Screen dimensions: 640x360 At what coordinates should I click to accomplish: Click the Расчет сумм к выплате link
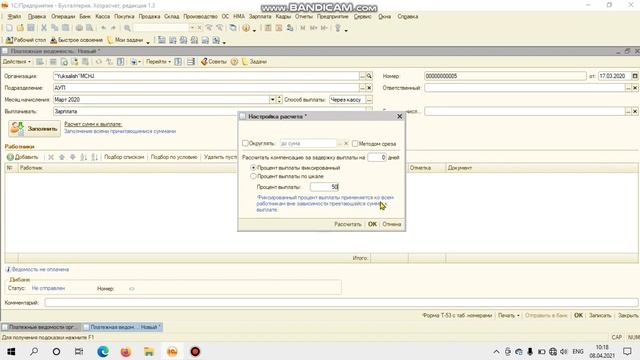point(93,124)
